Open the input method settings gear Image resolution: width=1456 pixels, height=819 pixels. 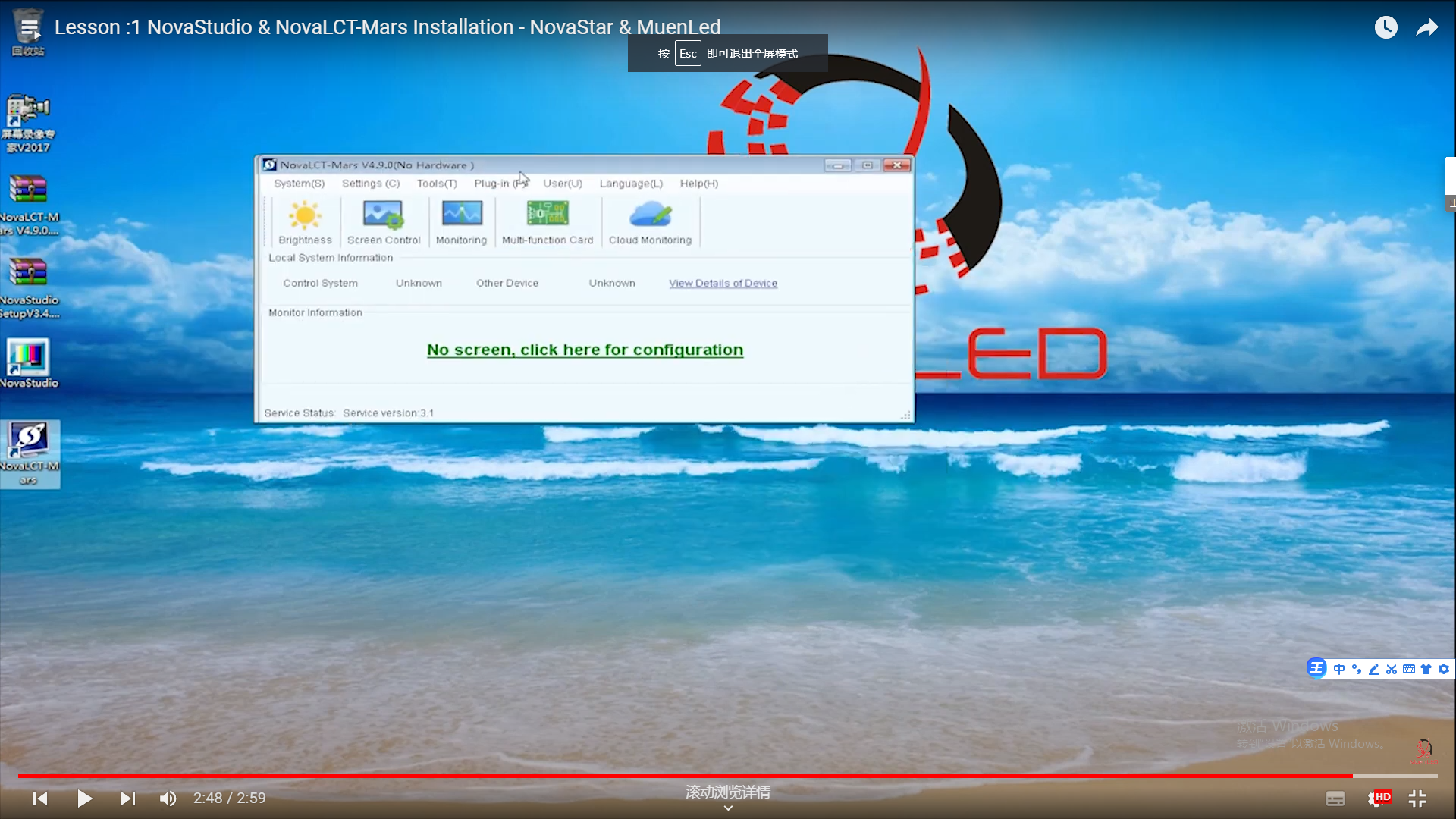click(1444, 669)
